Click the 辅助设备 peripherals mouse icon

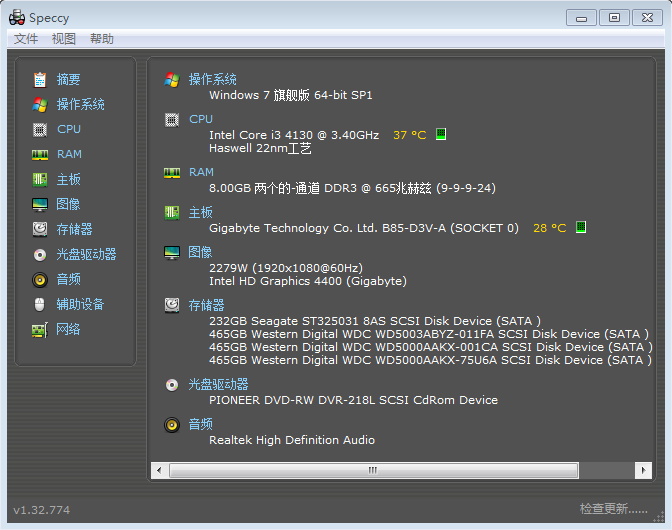point(40,304)
